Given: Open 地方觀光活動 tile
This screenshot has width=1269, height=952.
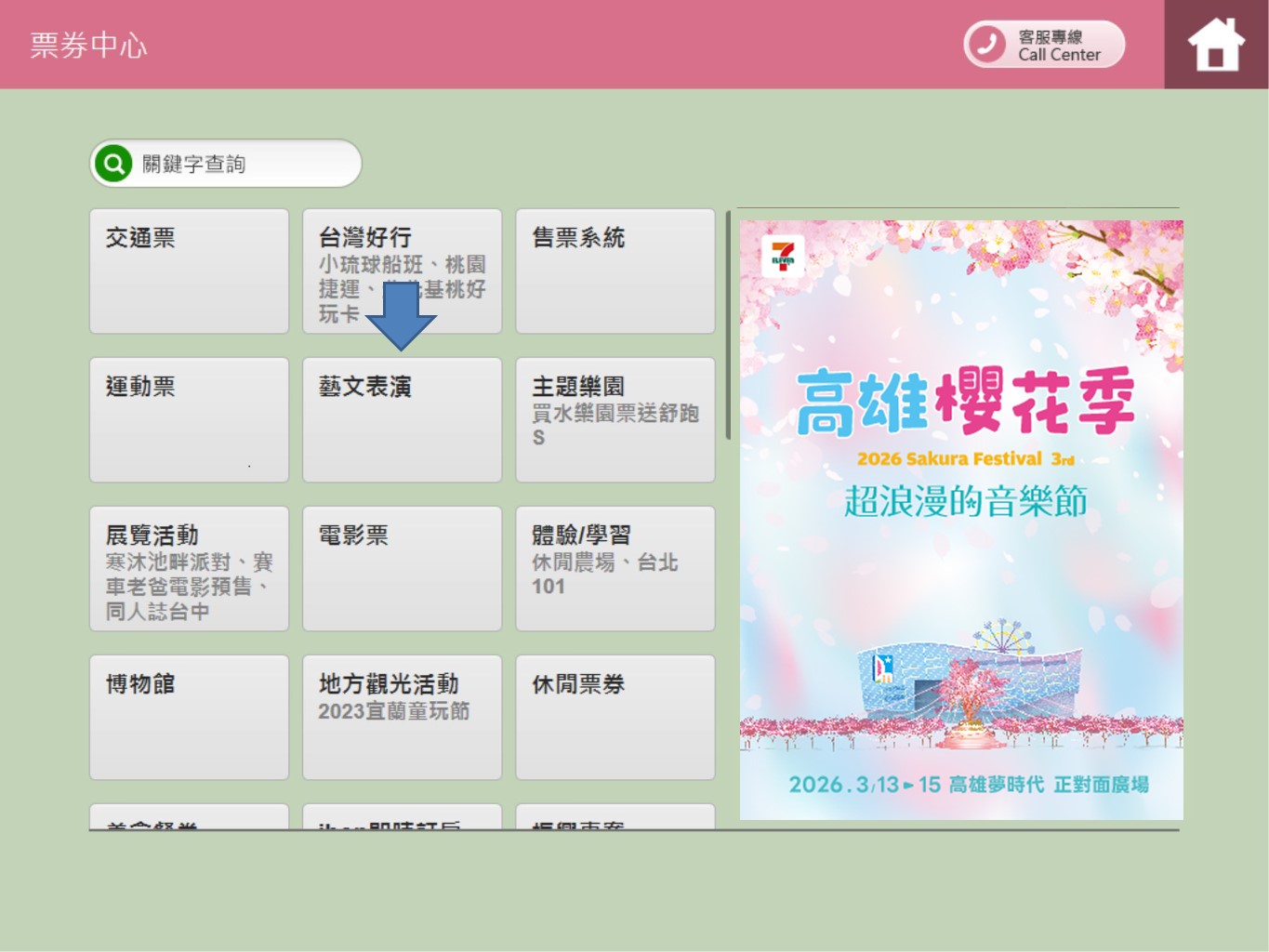Looking at the screenshot, I should [402, 717].
